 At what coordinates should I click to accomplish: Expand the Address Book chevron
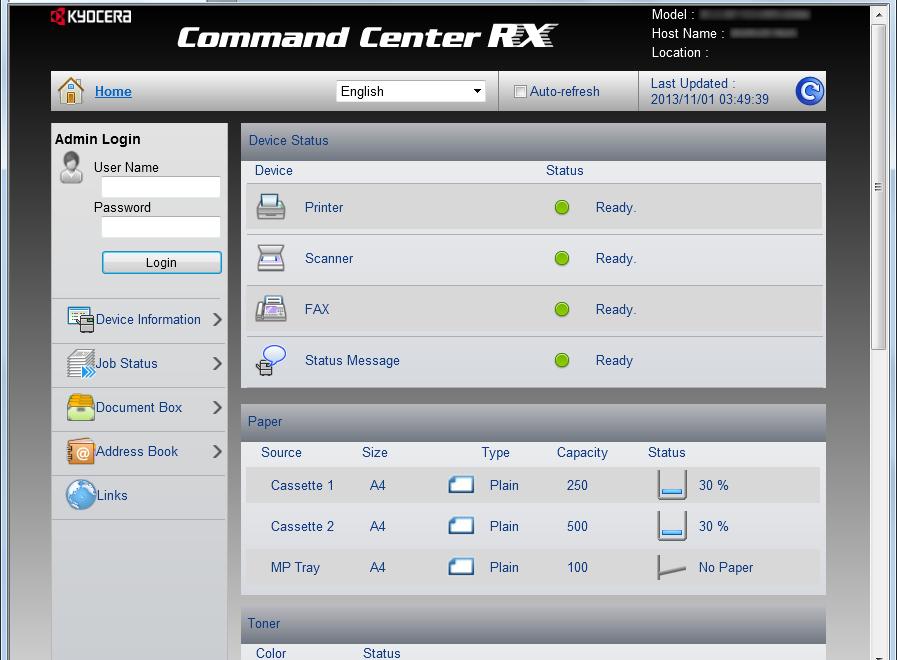click(217, 451)
